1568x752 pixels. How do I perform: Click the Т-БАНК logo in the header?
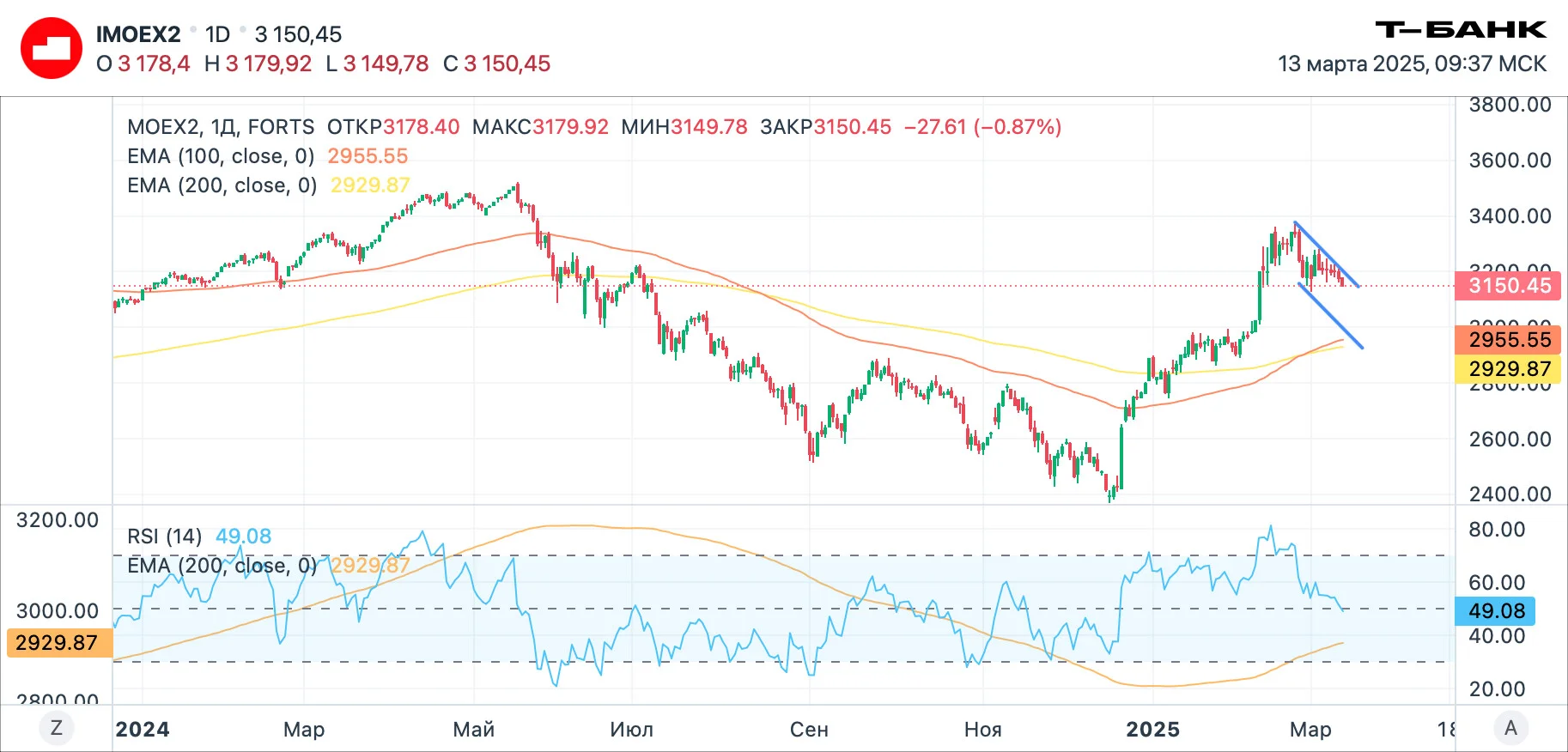tap(1461, 30)
